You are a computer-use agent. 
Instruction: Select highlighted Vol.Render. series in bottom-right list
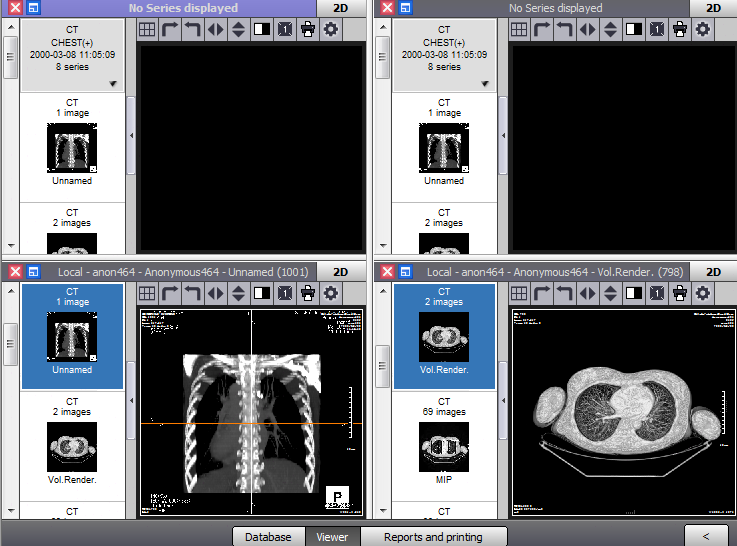444,336
